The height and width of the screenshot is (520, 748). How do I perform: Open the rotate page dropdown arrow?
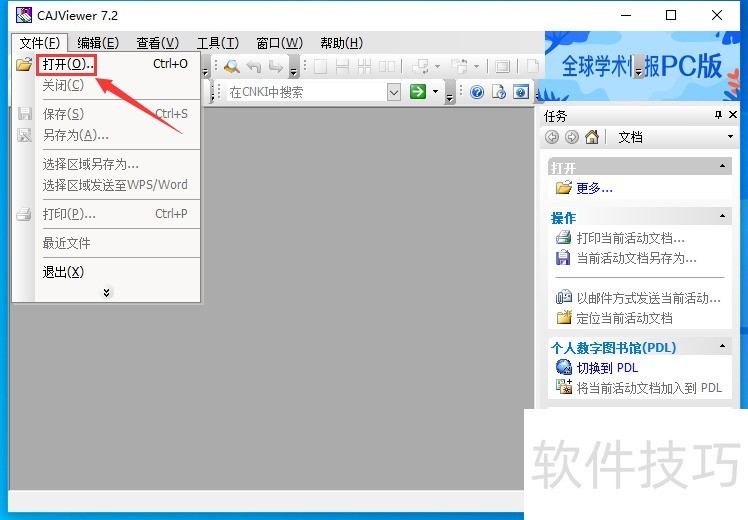point(437,66)
